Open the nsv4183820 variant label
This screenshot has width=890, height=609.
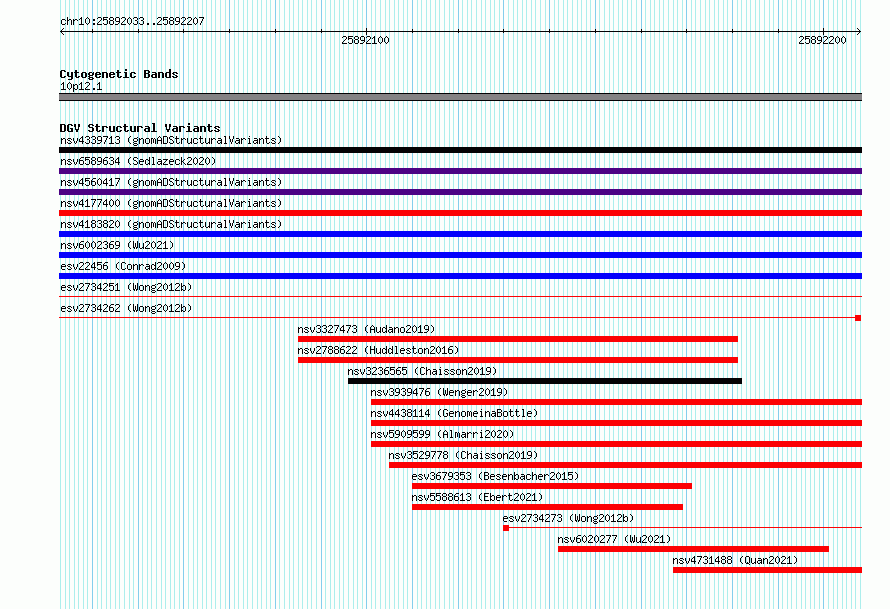(171, 224)
